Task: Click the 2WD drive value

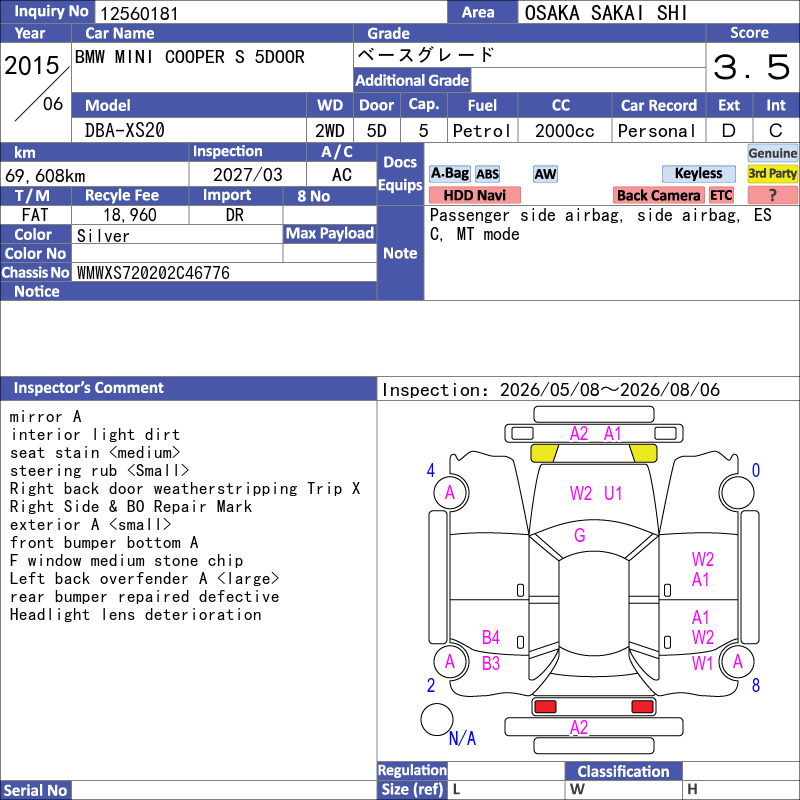Action: tap(330, 131)
